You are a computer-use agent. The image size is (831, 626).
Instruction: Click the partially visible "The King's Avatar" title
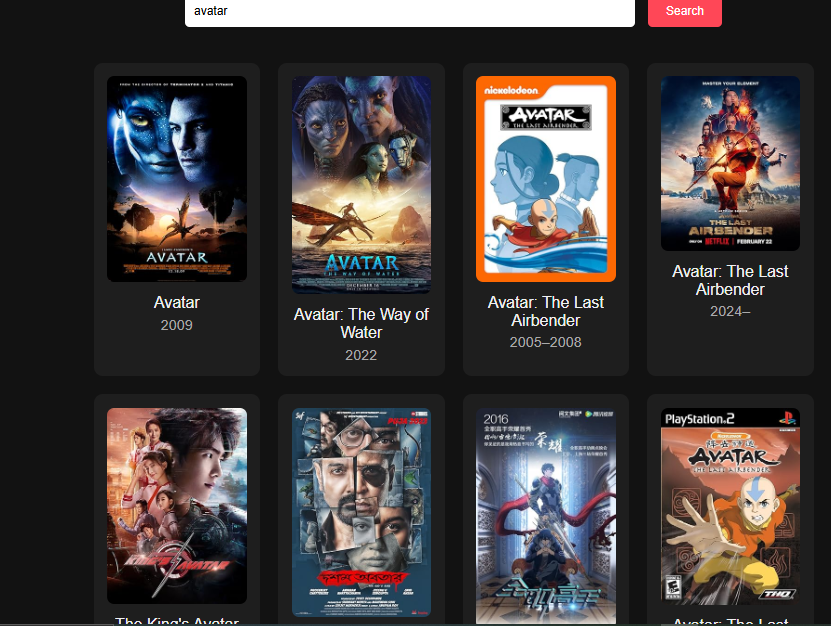click(177, 620)
